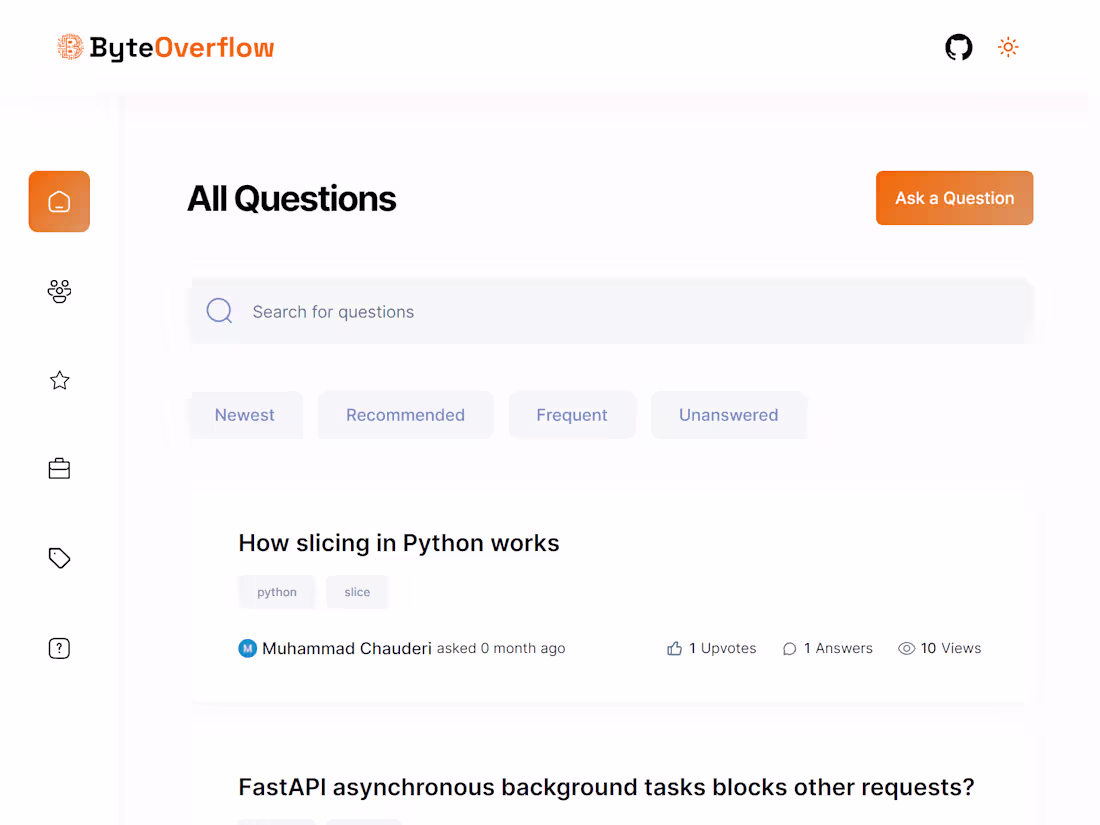Select the python tag
The height and width of the screenshot is (825, 1100).
(x=277, y=591)
